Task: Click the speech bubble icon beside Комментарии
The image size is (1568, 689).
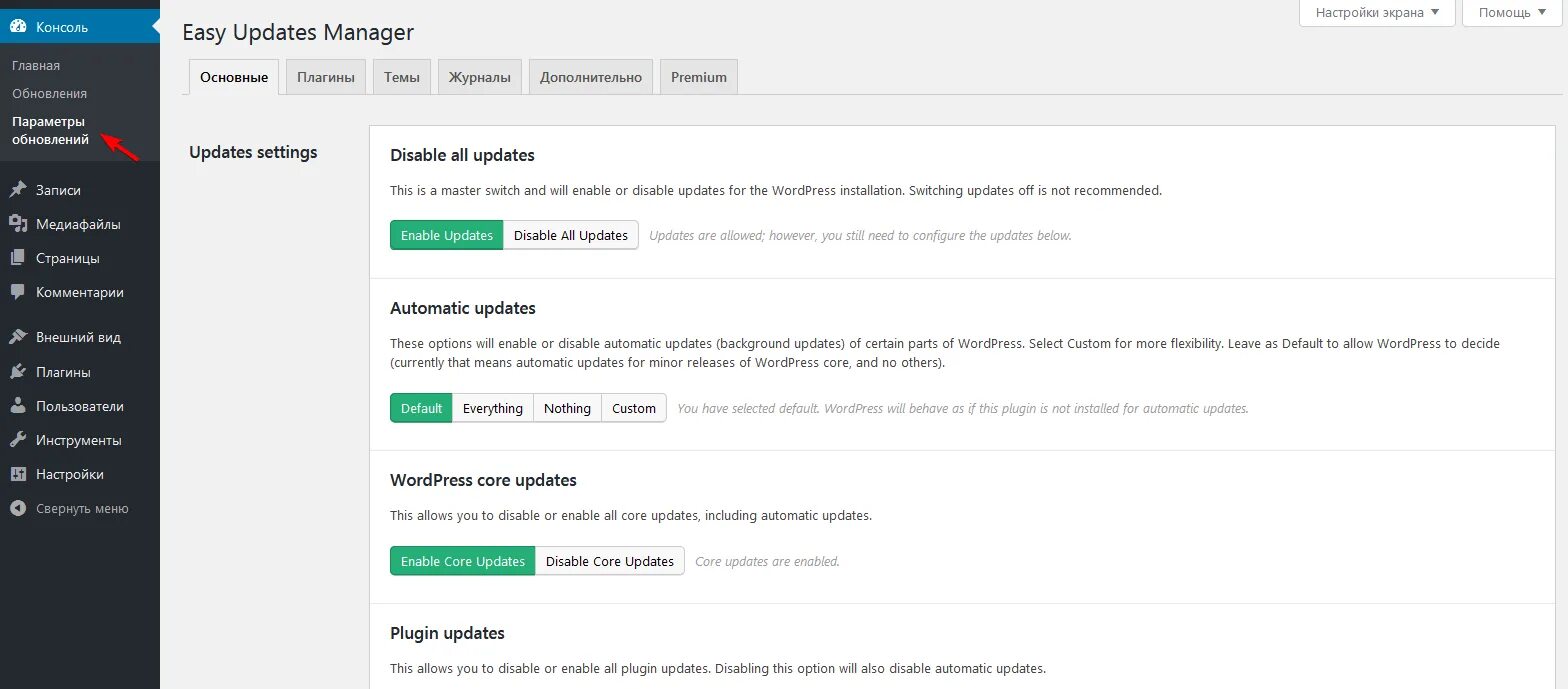Action: pos(18,292)
